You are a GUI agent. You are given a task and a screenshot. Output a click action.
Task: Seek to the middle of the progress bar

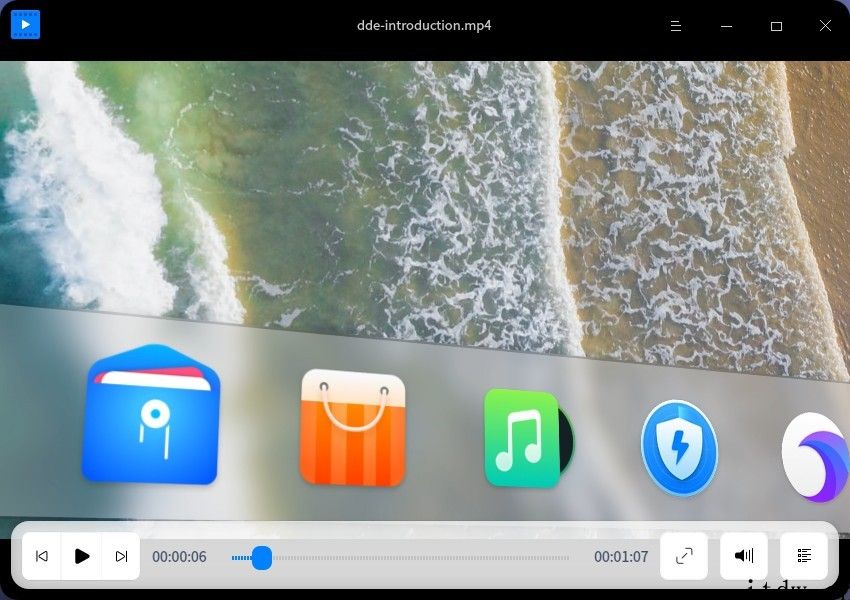[x=401, y=558]
